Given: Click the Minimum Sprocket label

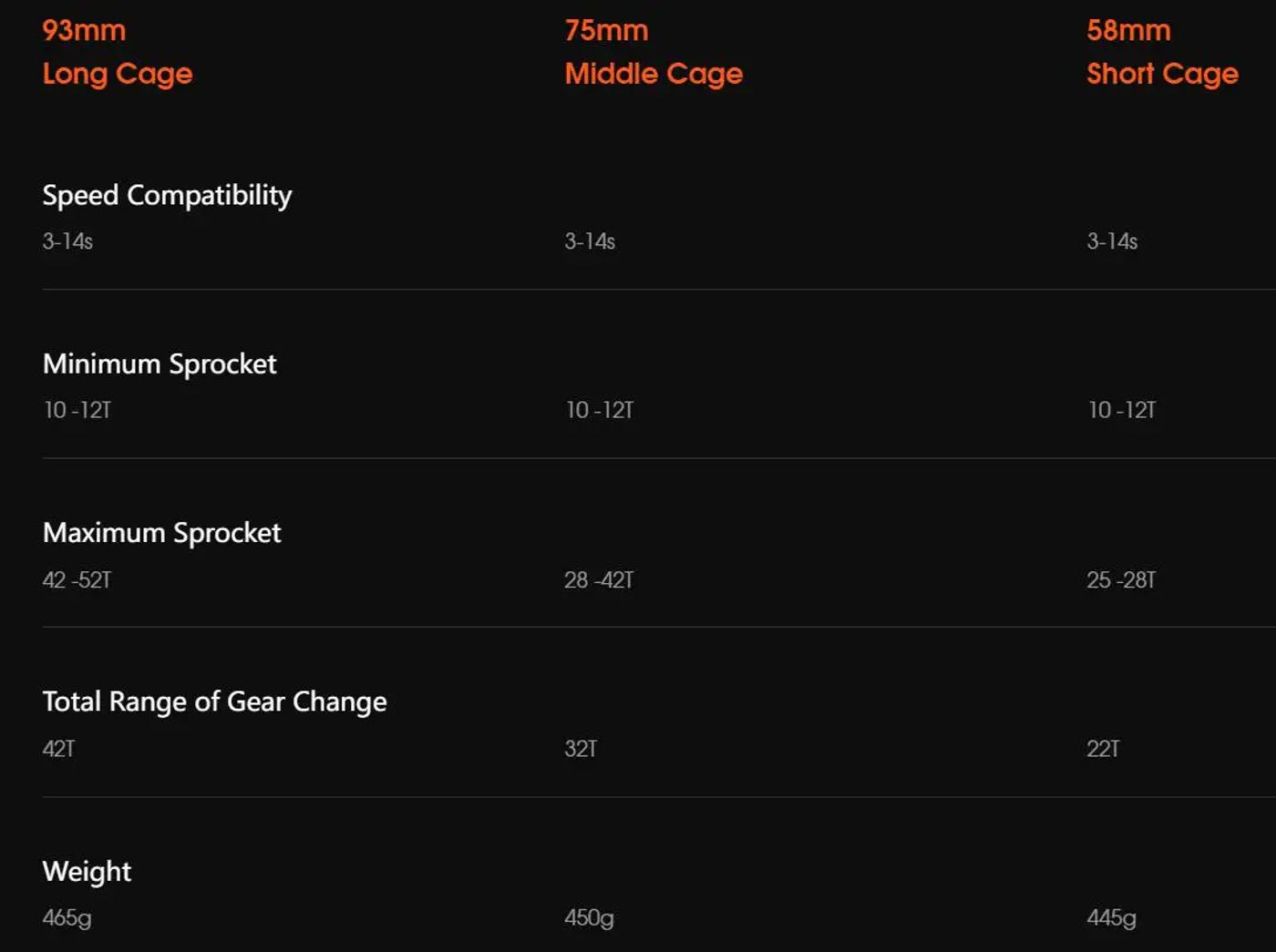Looking at the screenshot, I should pos(159,363).
